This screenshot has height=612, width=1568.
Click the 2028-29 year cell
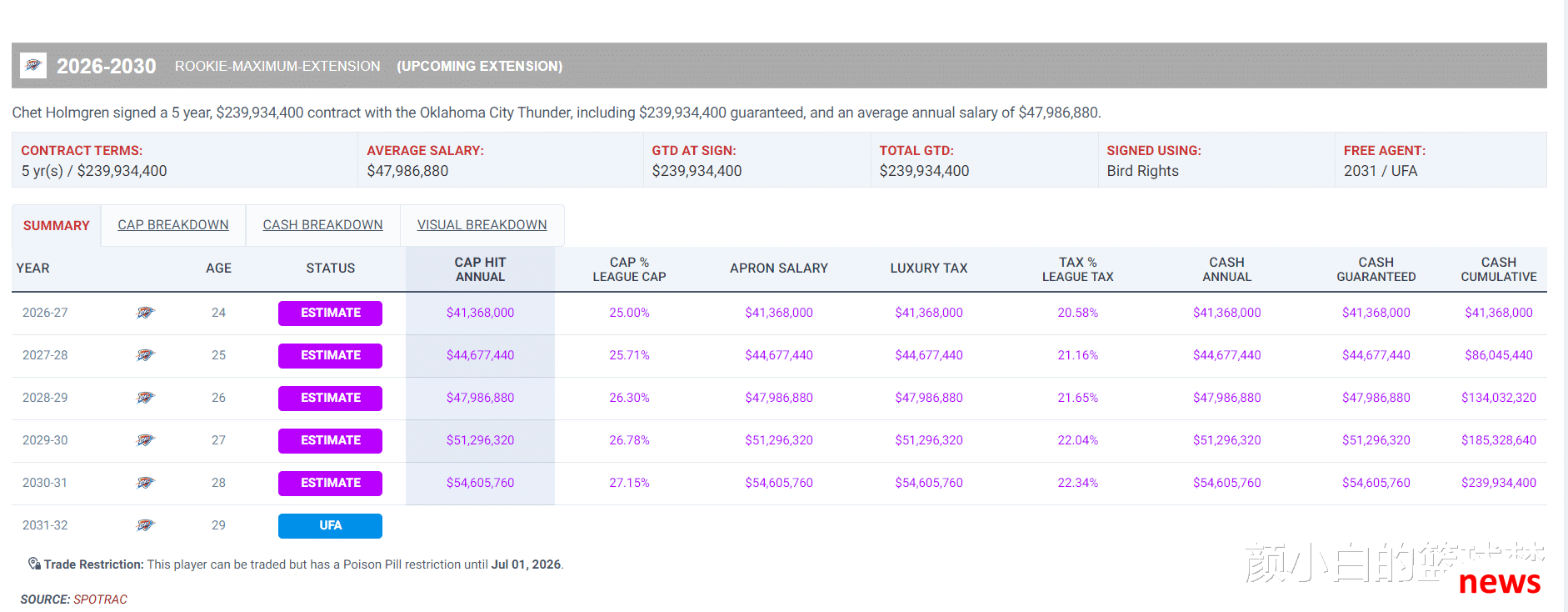45,398
